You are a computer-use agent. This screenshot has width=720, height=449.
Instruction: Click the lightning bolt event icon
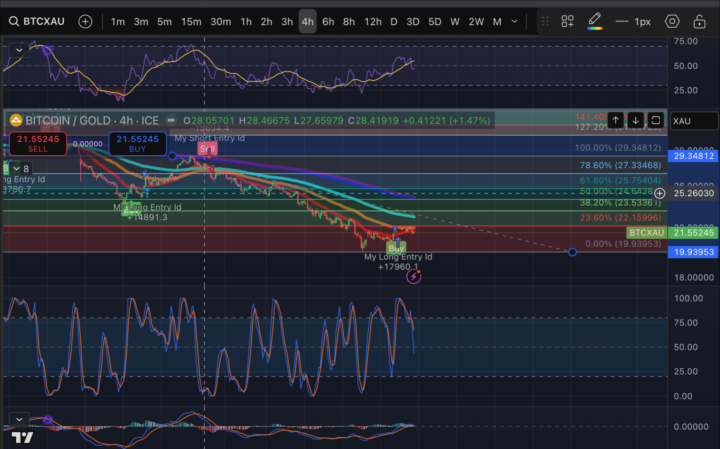(414, 276)
